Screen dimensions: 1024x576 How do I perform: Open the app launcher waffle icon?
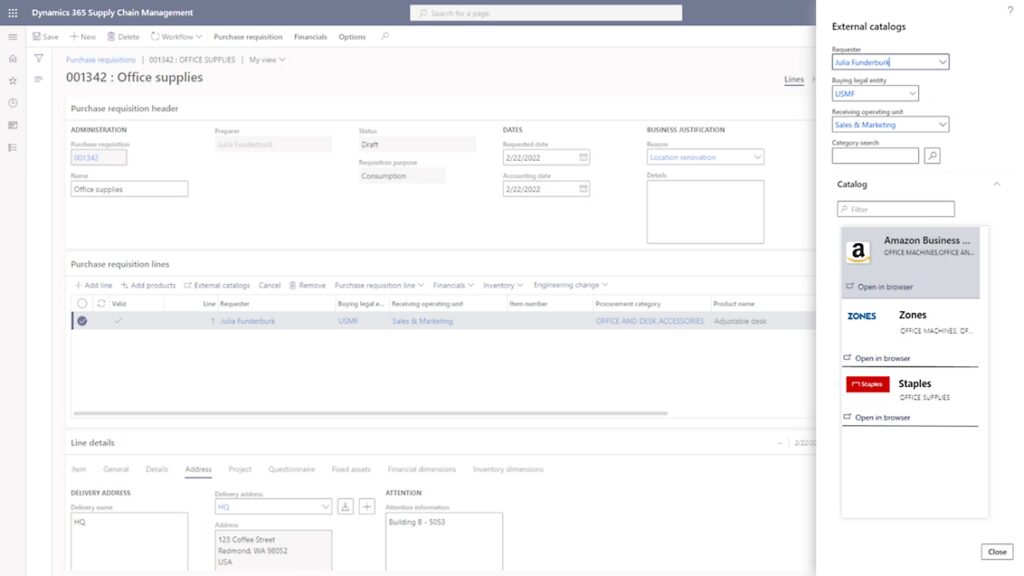coord(13,12)
